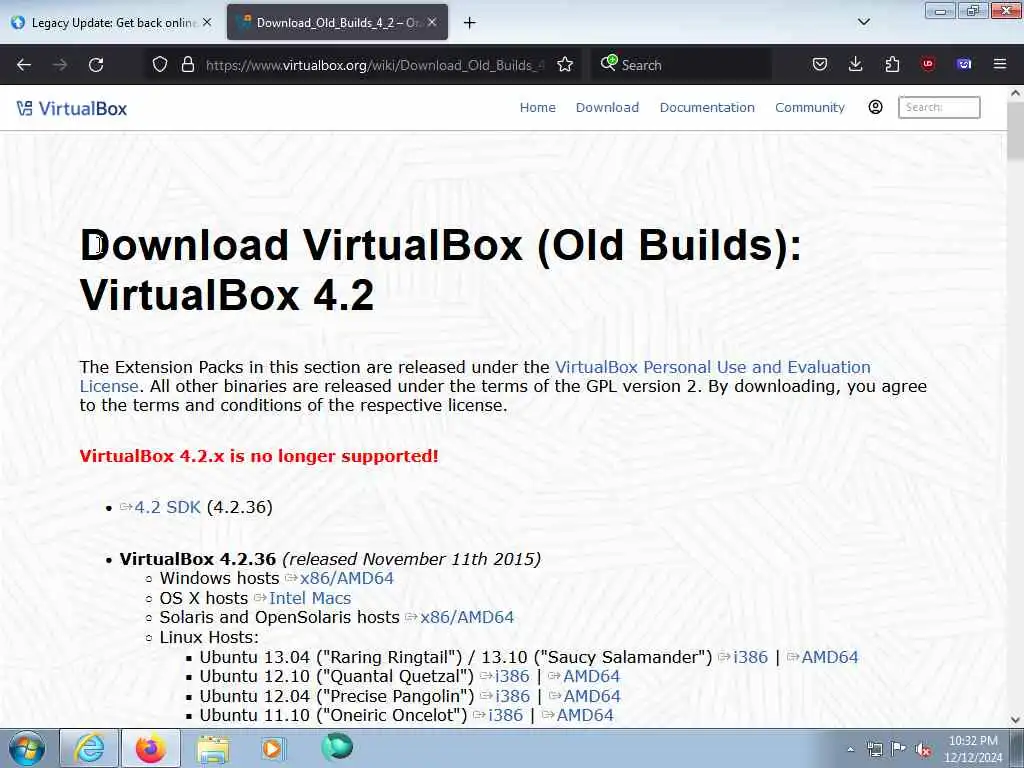Screen dimensions: 1024x768
Task: Click the search engine icon in search bar
Action: [608, 63]
